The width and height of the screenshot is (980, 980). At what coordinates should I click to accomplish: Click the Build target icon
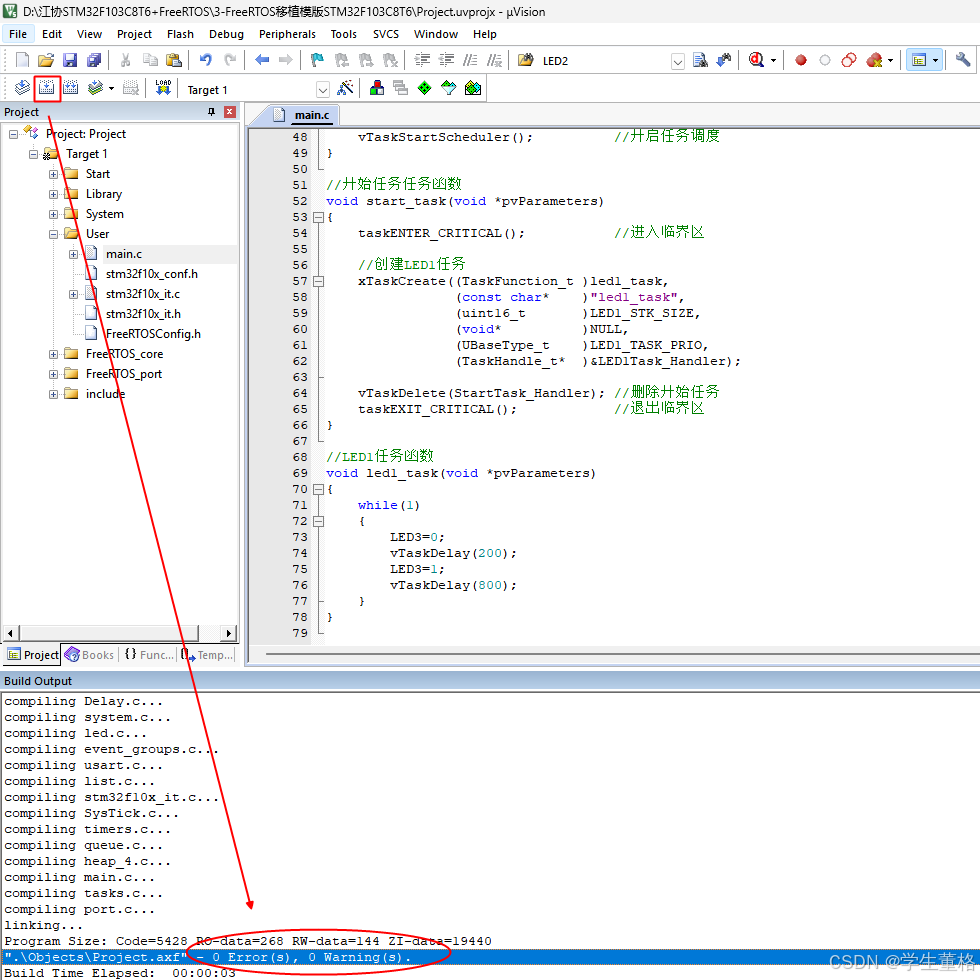(47, 88)
